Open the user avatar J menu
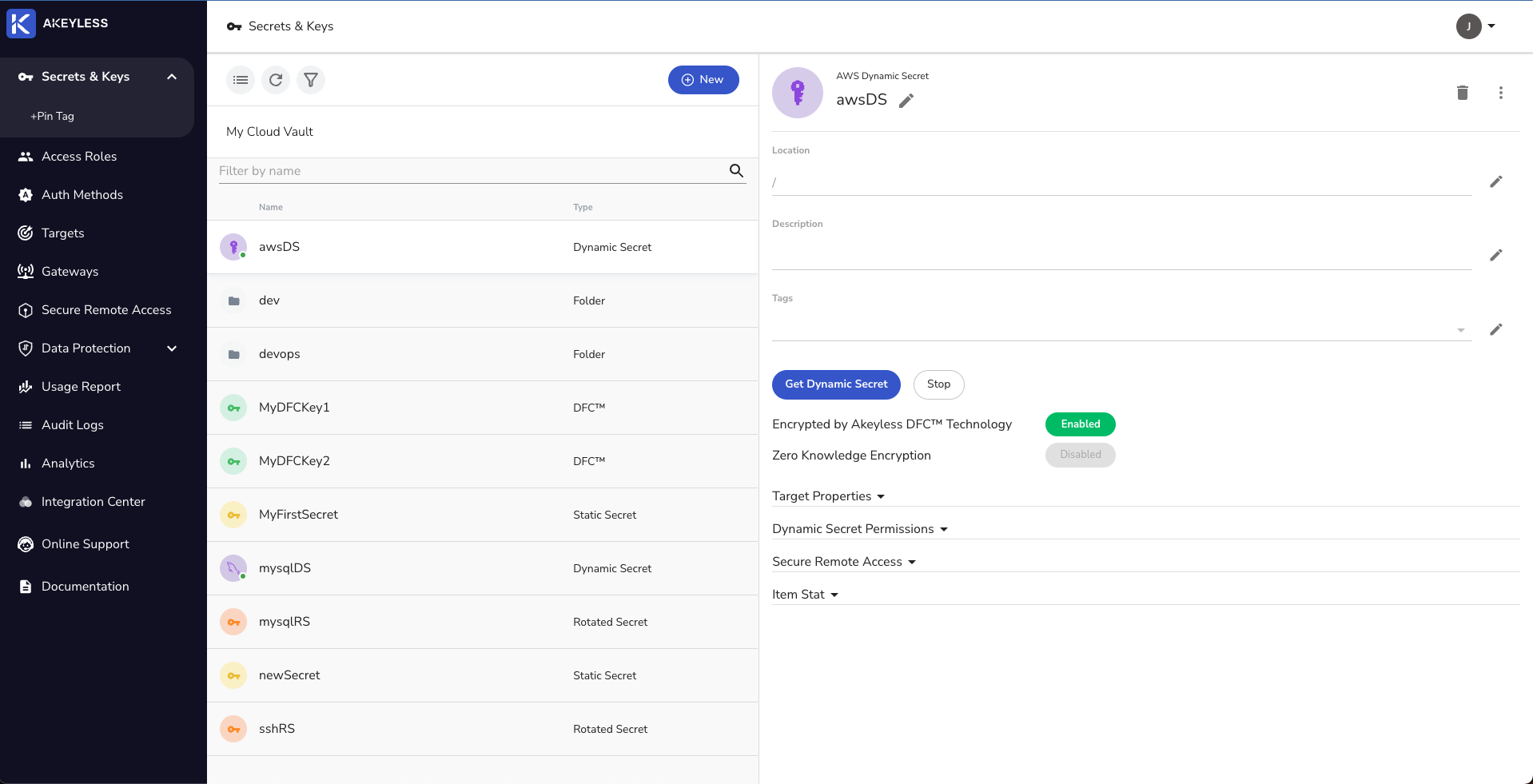The image size is (1533, 784). [x=1469, y=26]
